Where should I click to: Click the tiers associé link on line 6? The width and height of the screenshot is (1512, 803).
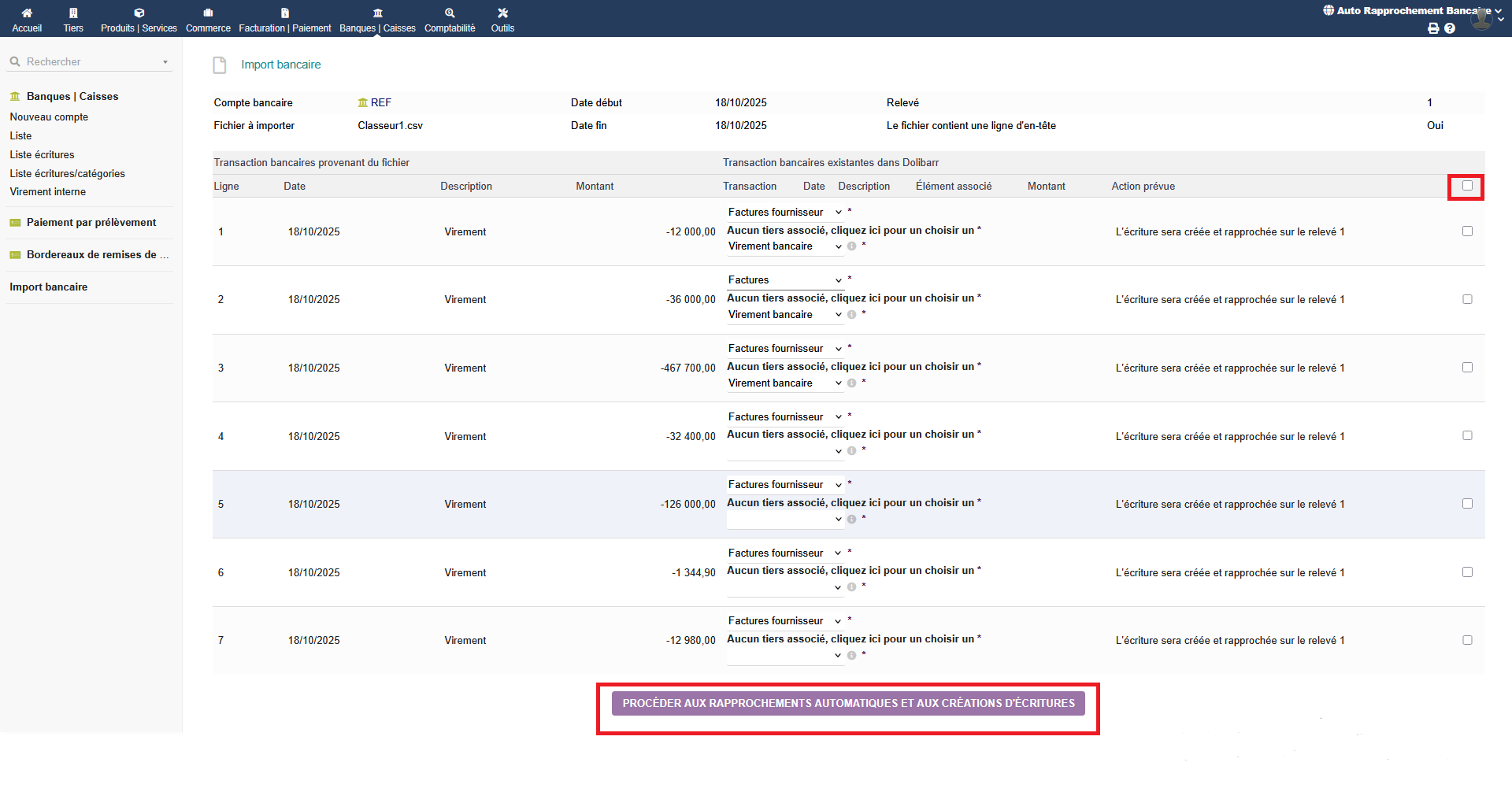point(850,571)
